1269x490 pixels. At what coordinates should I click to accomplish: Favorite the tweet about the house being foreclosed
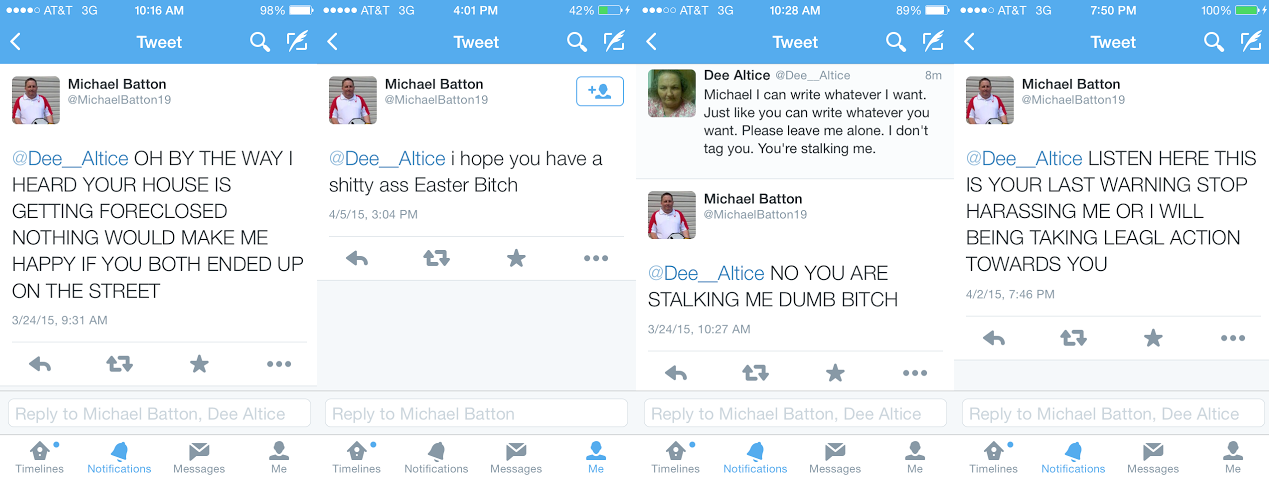point(199,364)
